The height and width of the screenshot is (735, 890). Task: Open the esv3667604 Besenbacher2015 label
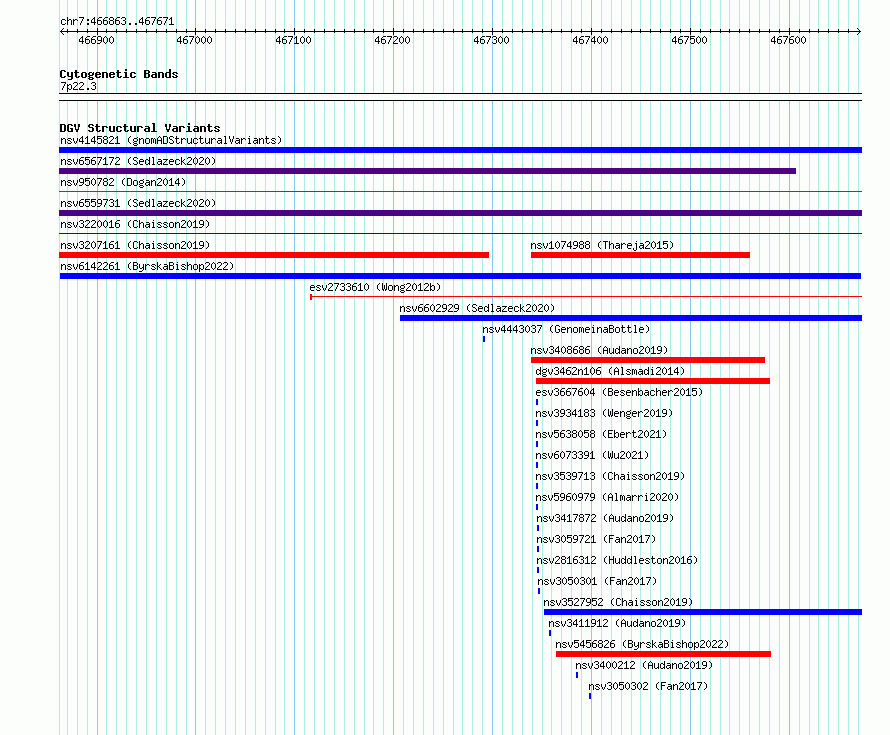[x=619, y=392]
